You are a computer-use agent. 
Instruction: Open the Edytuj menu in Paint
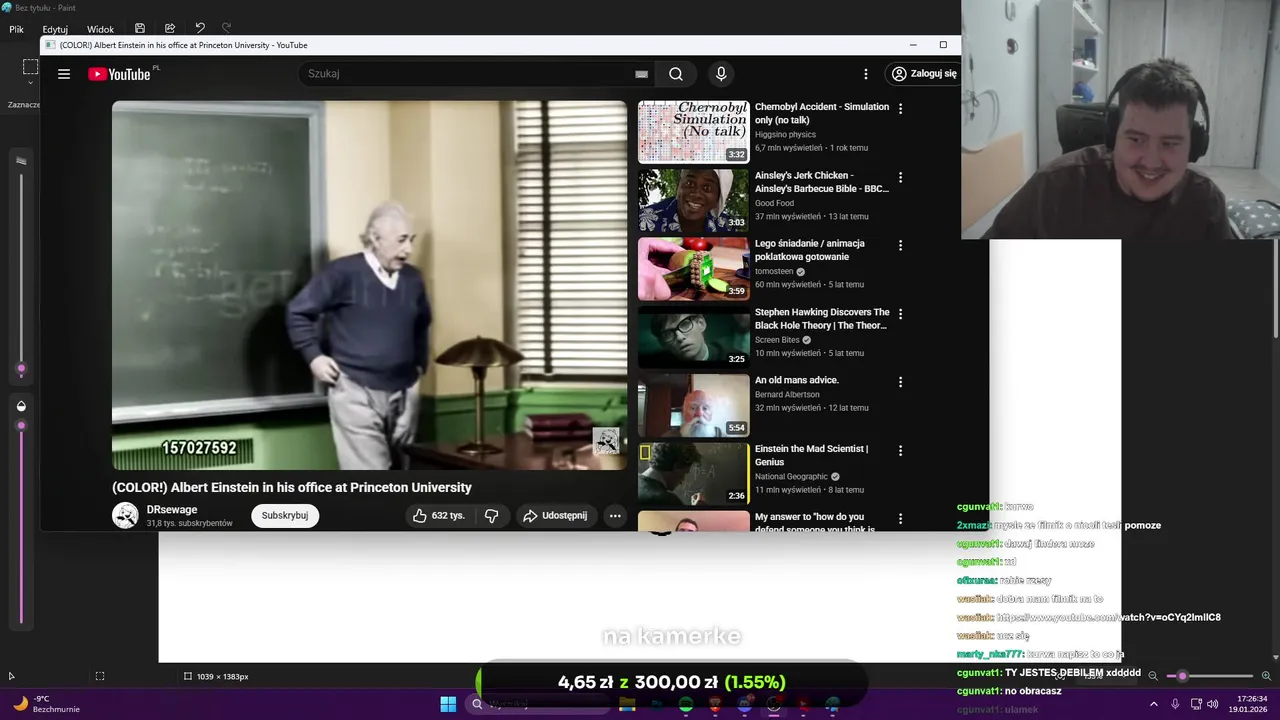(x=55, y=29)
